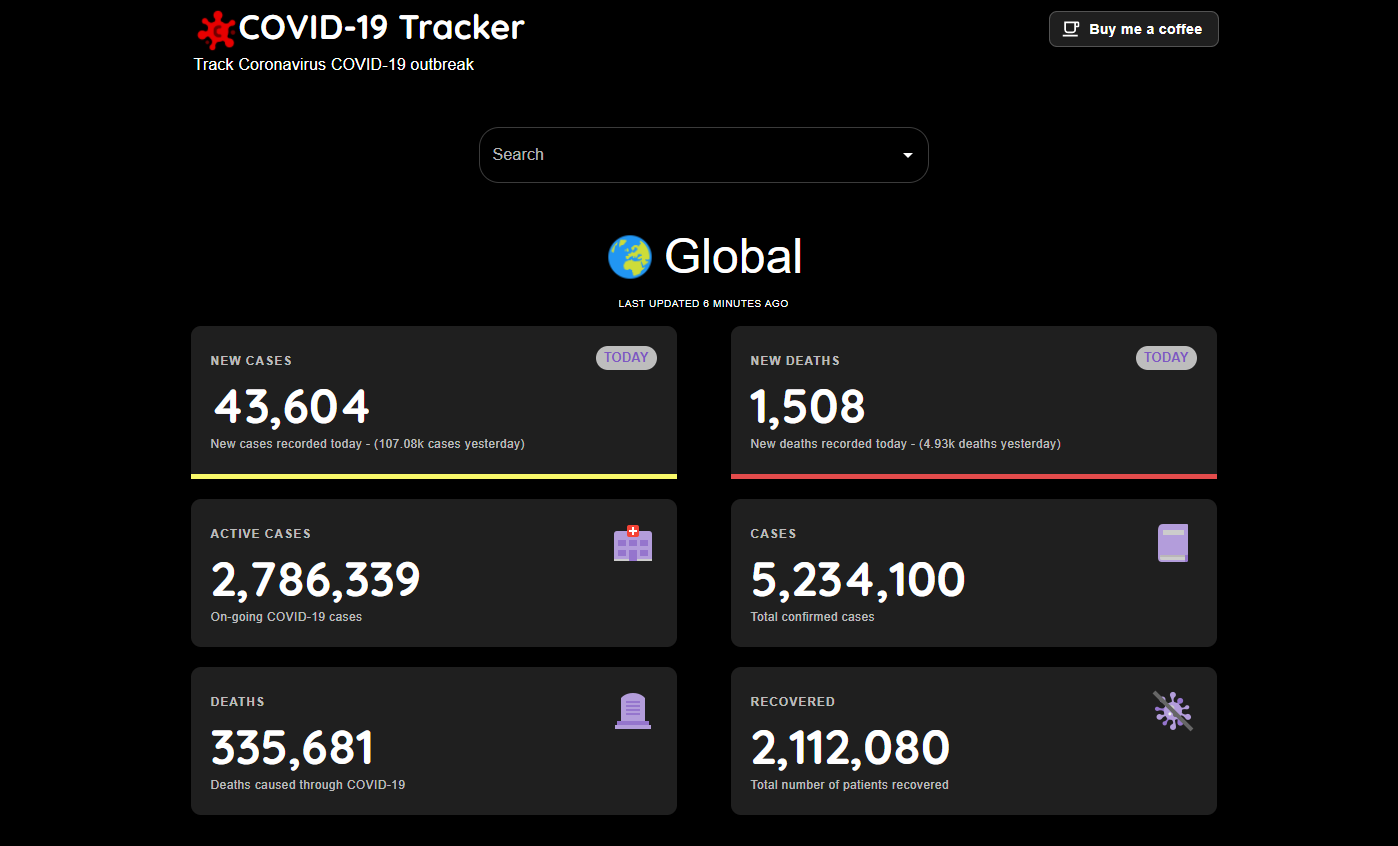Click the DEATHS card label
Image resolution: width=1398 pixels, height=846 pixels.
[238, 702]
